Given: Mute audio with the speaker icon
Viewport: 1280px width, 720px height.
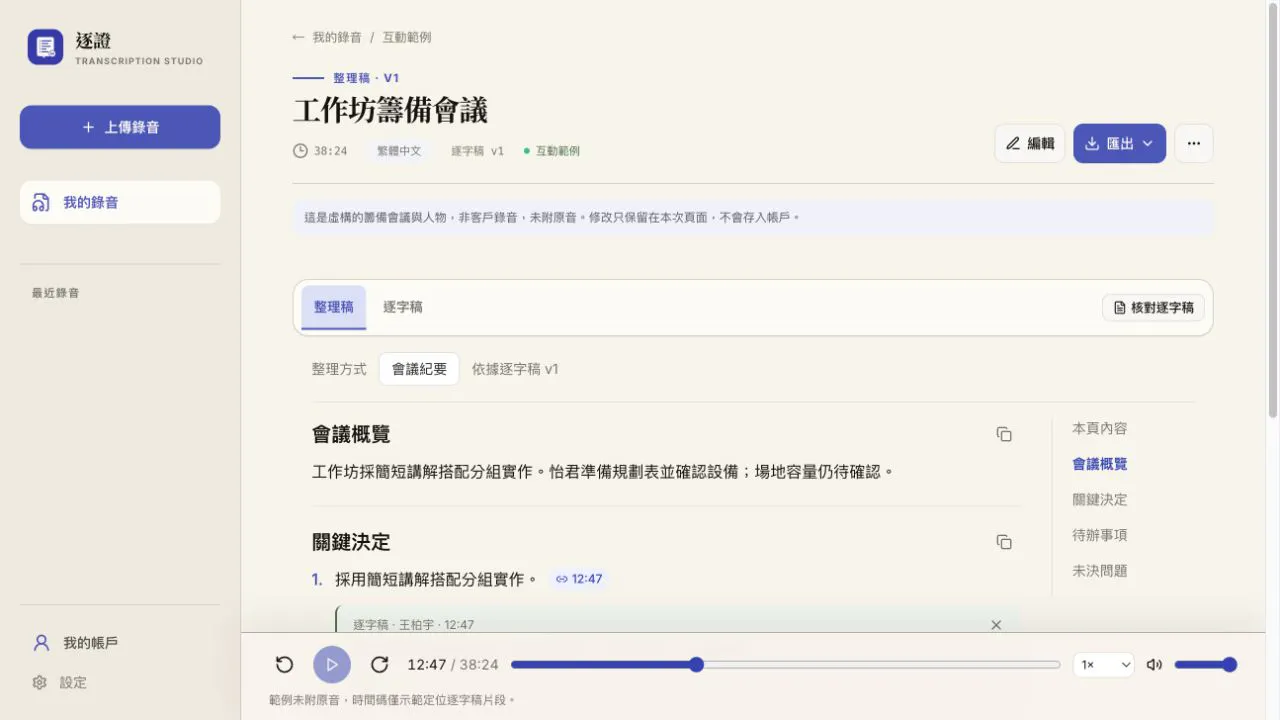Looking at the screenshot, I should click(1154, 665).
